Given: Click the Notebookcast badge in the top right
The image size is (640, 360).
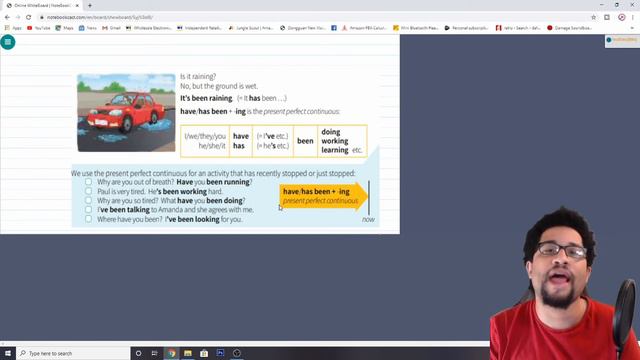Looking at the screenshot, I should point(622,40).
